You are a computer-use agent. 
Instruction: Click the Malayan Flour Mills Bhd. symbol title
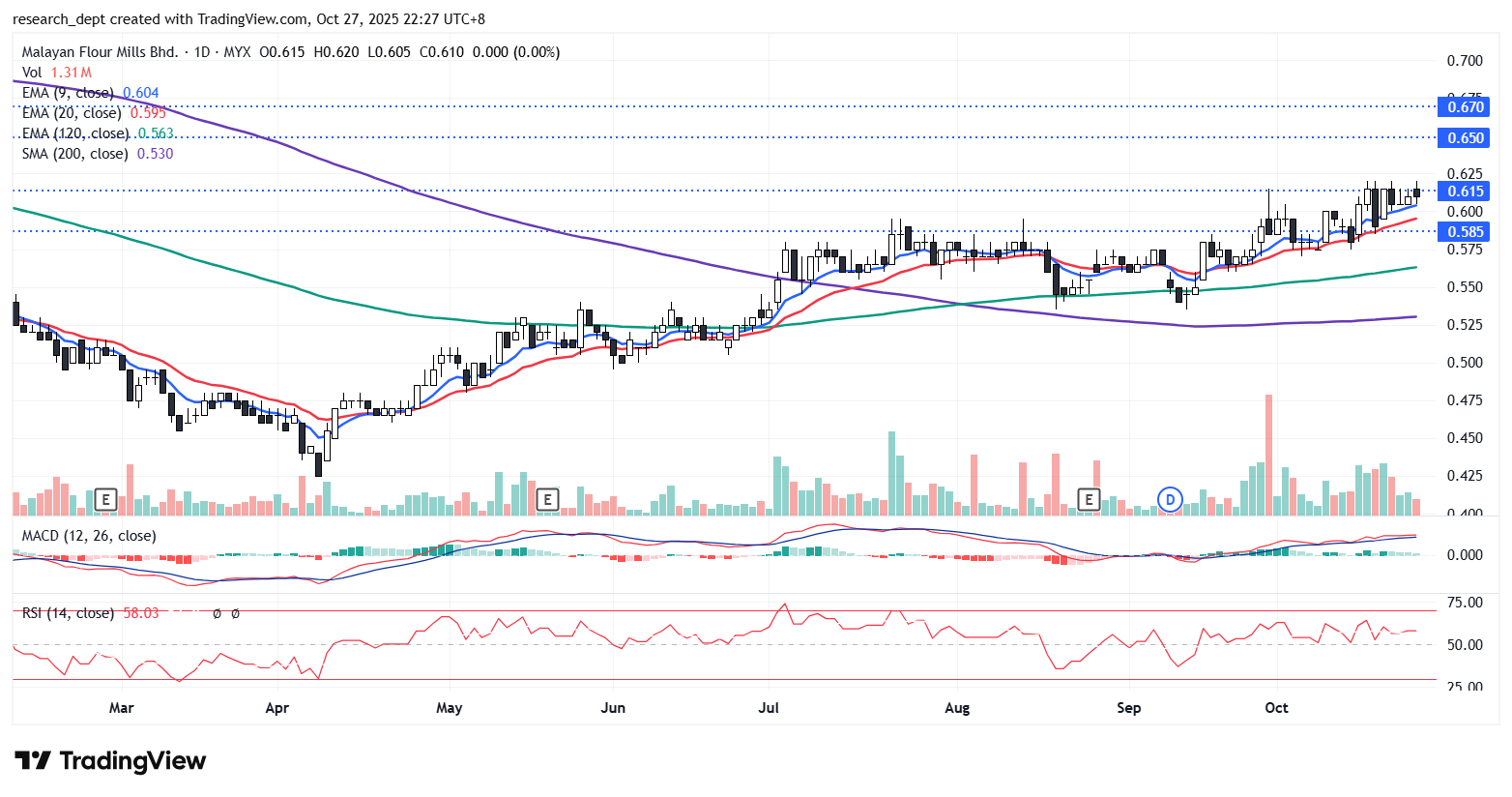[101, 52]
